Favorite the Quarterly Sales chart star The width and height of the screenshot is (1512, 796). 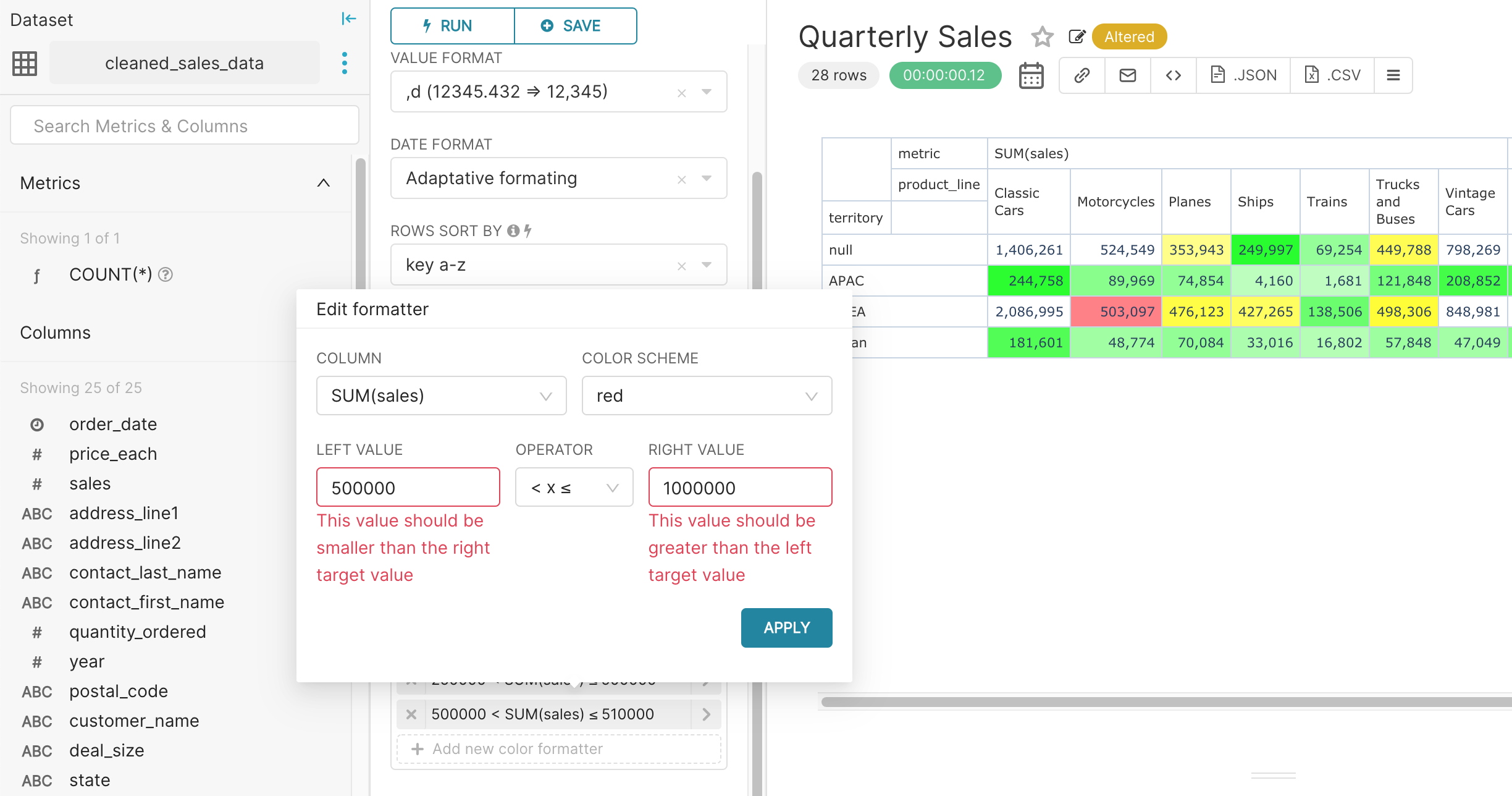click(x=1042, y=36)
